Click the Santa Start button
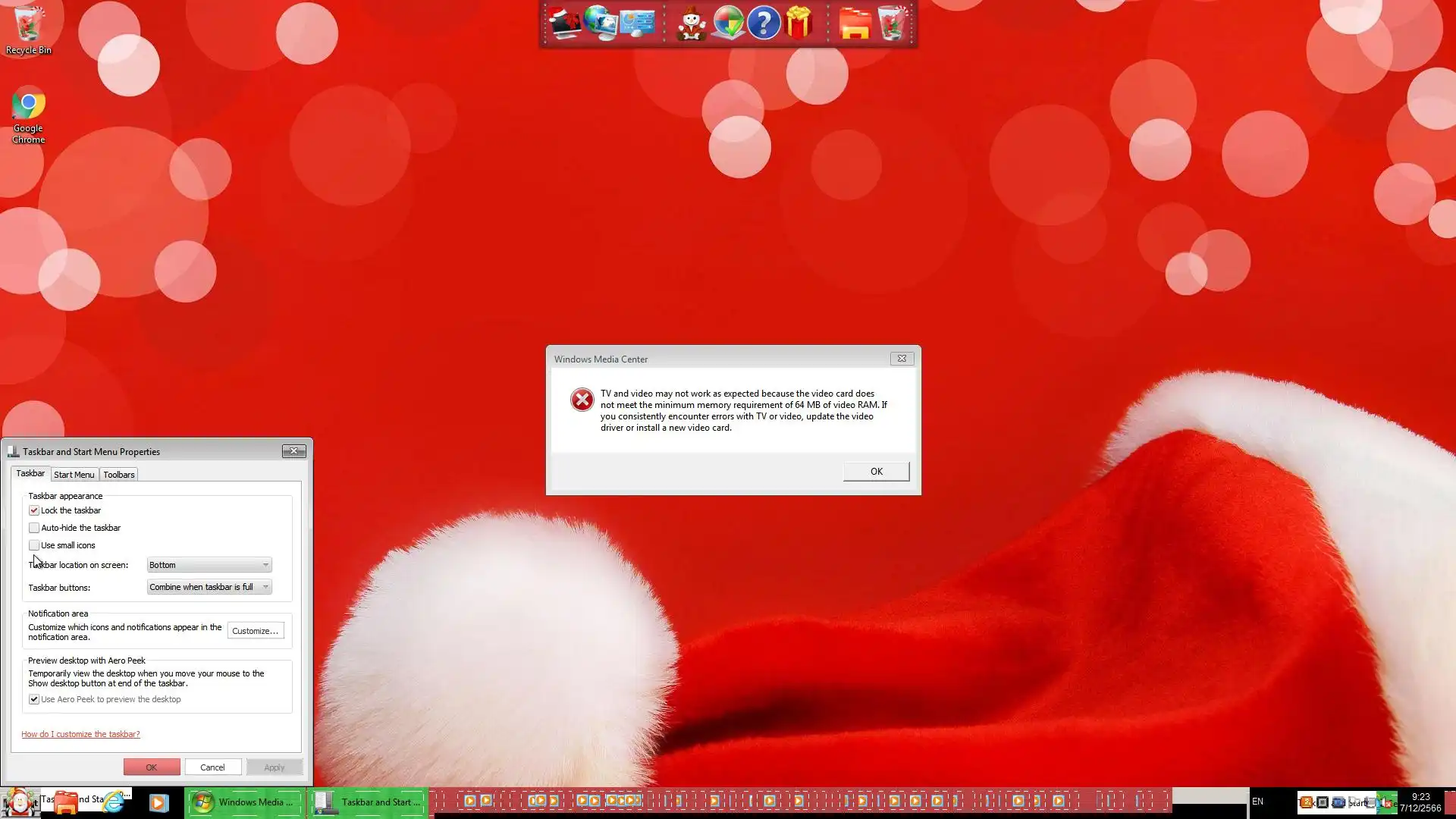 (x=20, y=802)
